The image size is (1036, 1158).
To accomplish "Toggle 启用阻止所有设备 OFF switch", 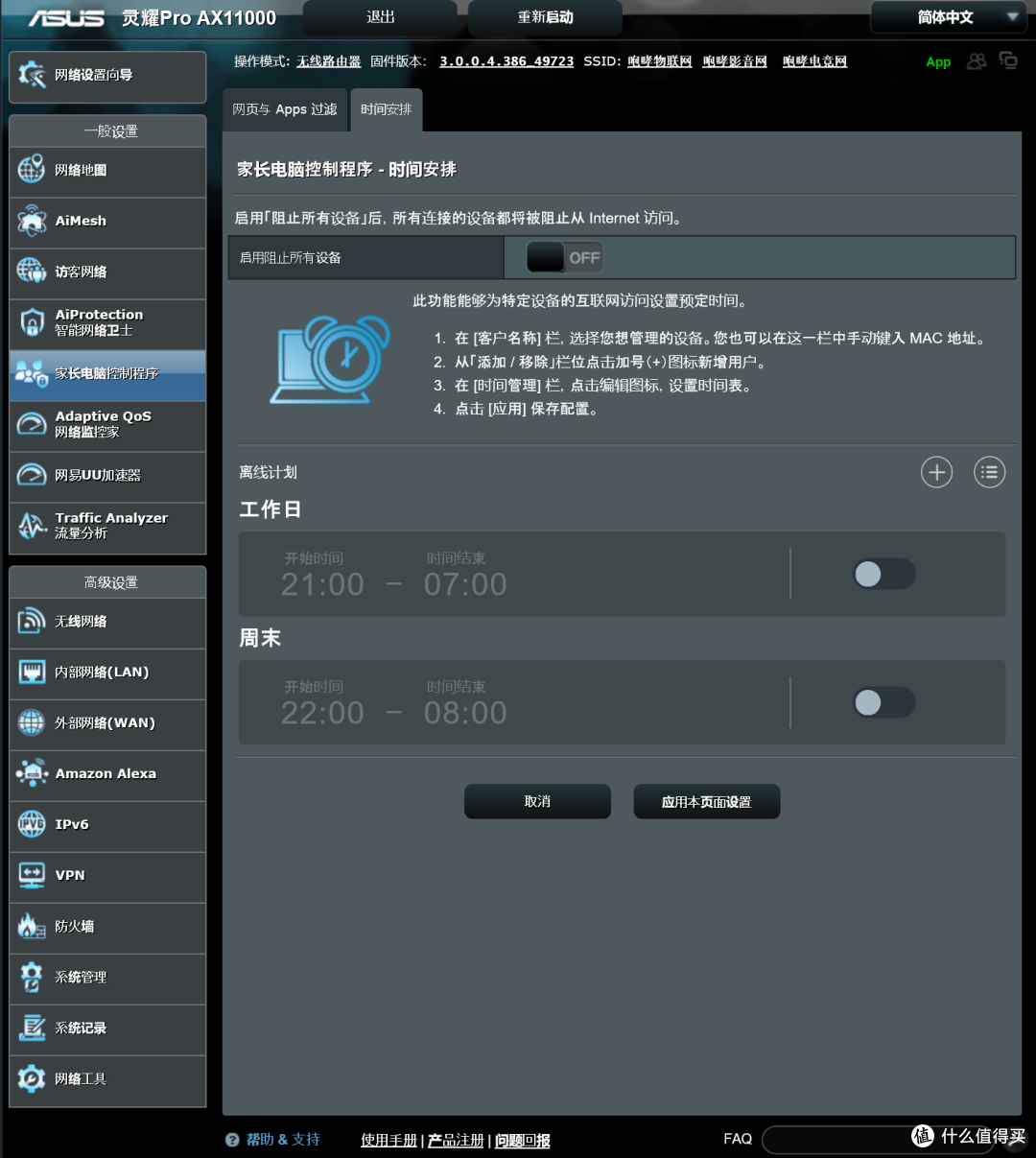I will [x=564, y=257].
